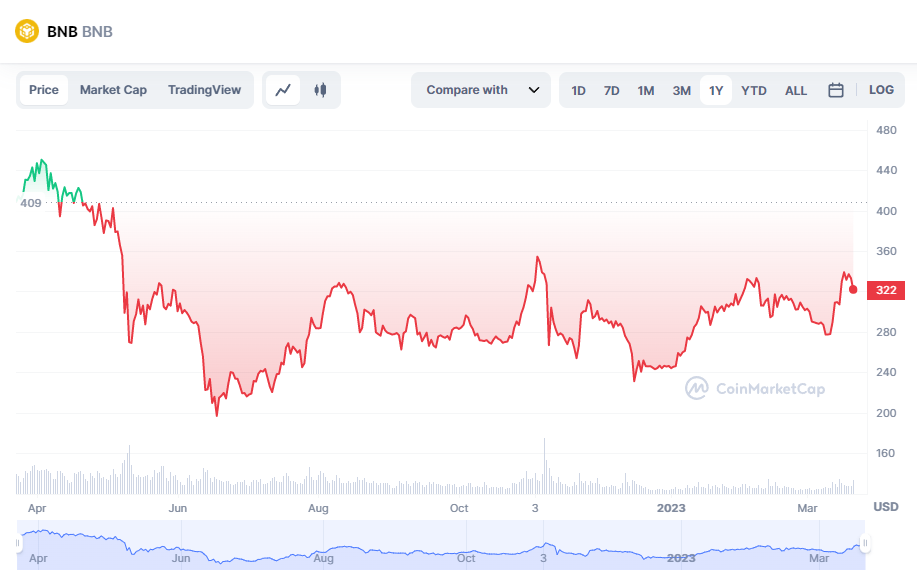The width and height of the screenshot is (917, 572).
Task: Toggle LOG scale
Action: pyautogui.click(x=881, y=90)
